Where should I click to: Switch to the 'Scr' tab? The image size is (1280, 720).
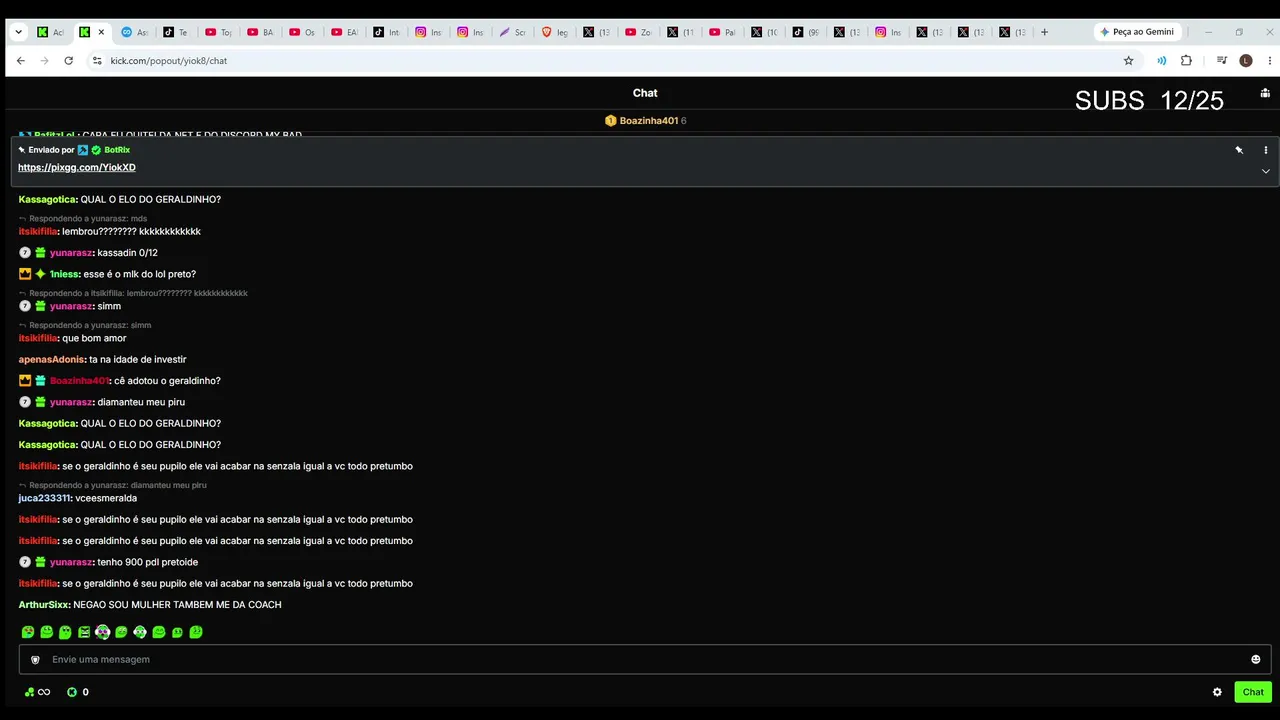coord(513,32)
